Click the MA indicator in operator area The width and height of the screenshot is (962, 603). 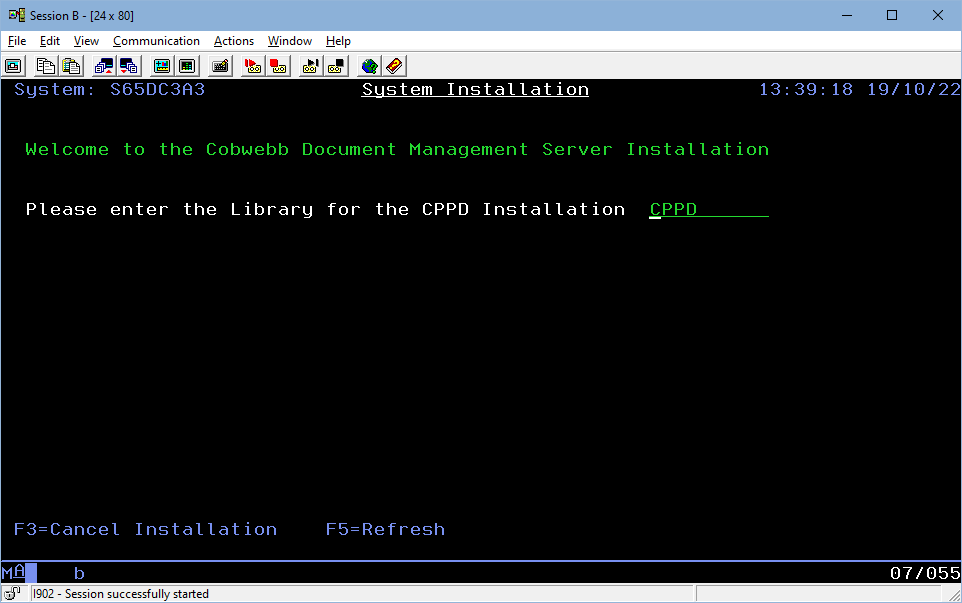tap(13, 572)
